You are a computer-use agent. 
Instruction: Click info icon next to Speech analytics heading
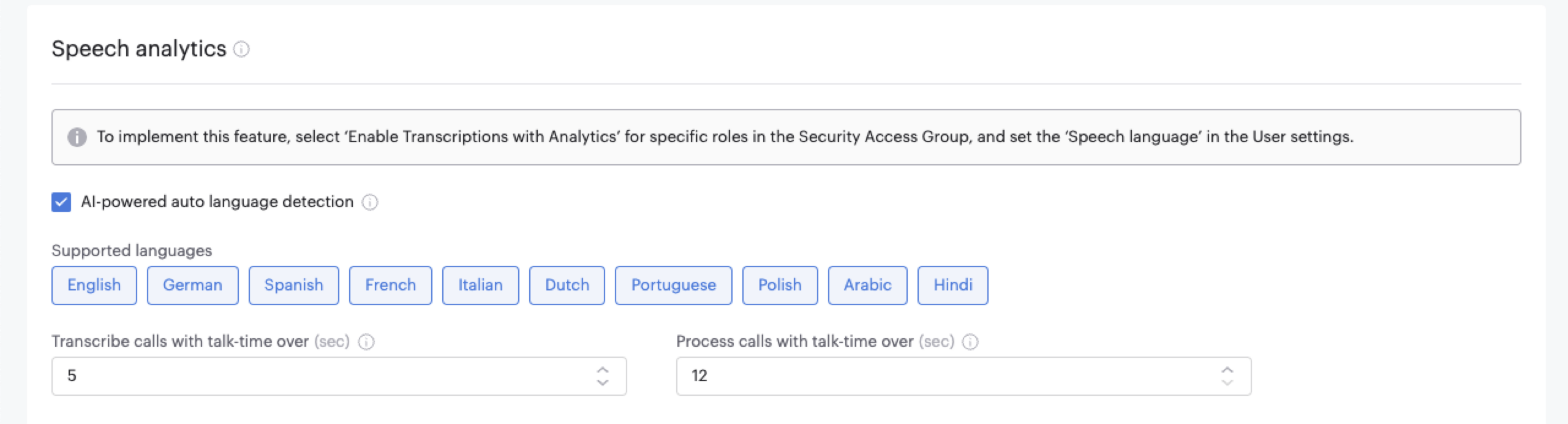point(241,49)
